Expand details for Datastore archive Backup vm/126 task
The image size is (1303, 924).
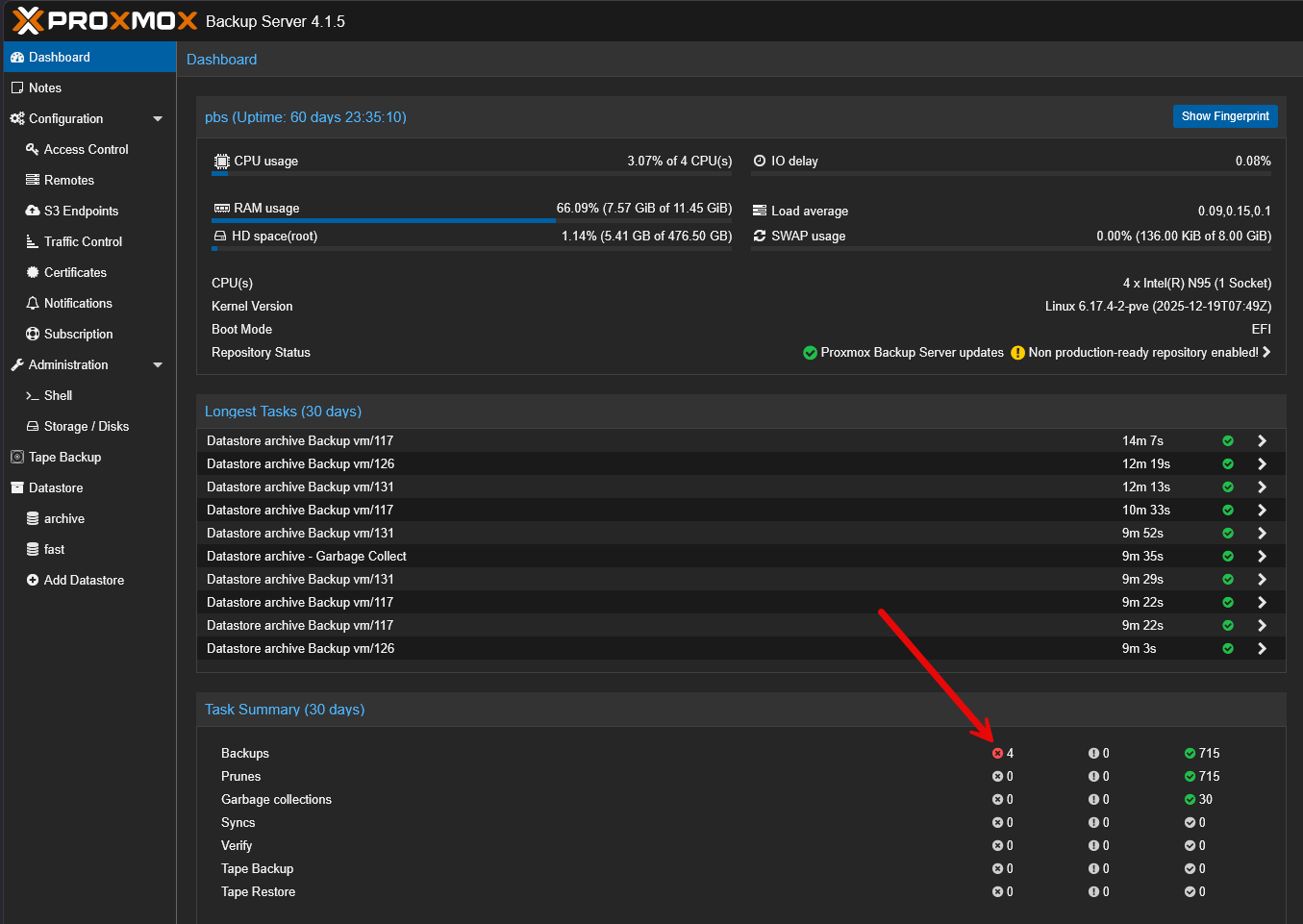pos(1262,463)
